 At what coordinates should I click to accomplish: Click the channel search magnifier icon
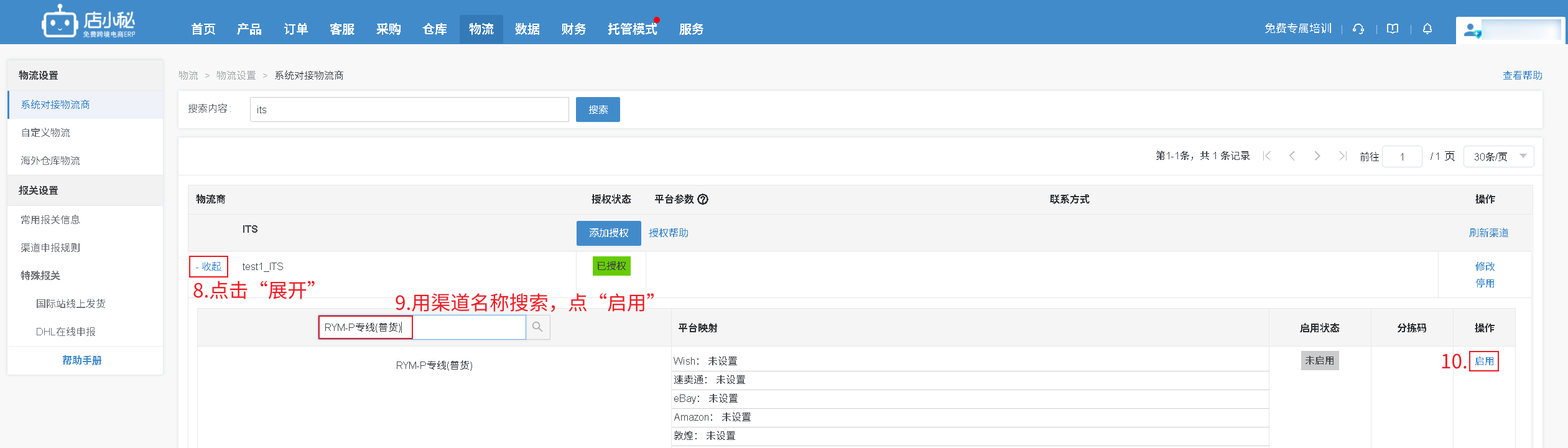[x=537, y=327]
